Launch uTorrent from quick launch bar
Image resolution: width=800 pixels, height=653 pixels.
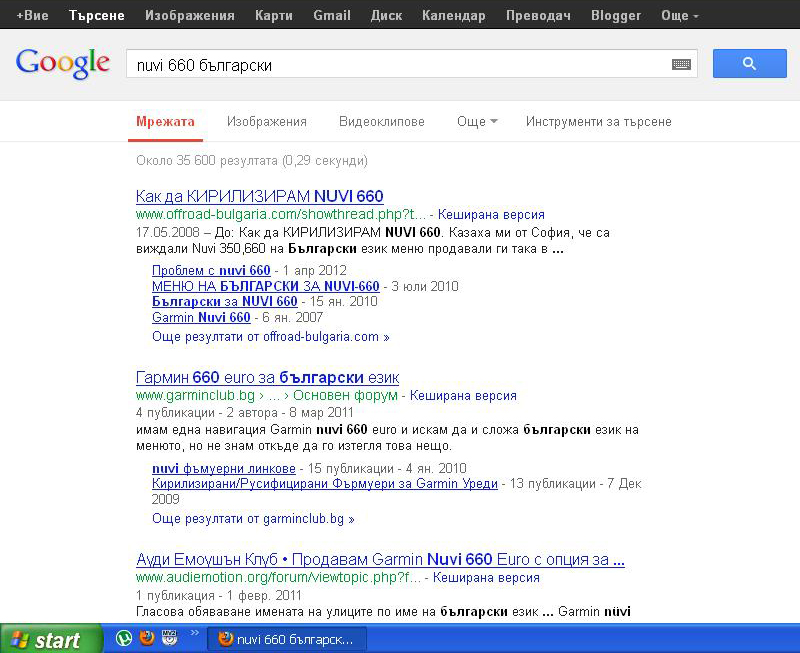pos(124,639)
